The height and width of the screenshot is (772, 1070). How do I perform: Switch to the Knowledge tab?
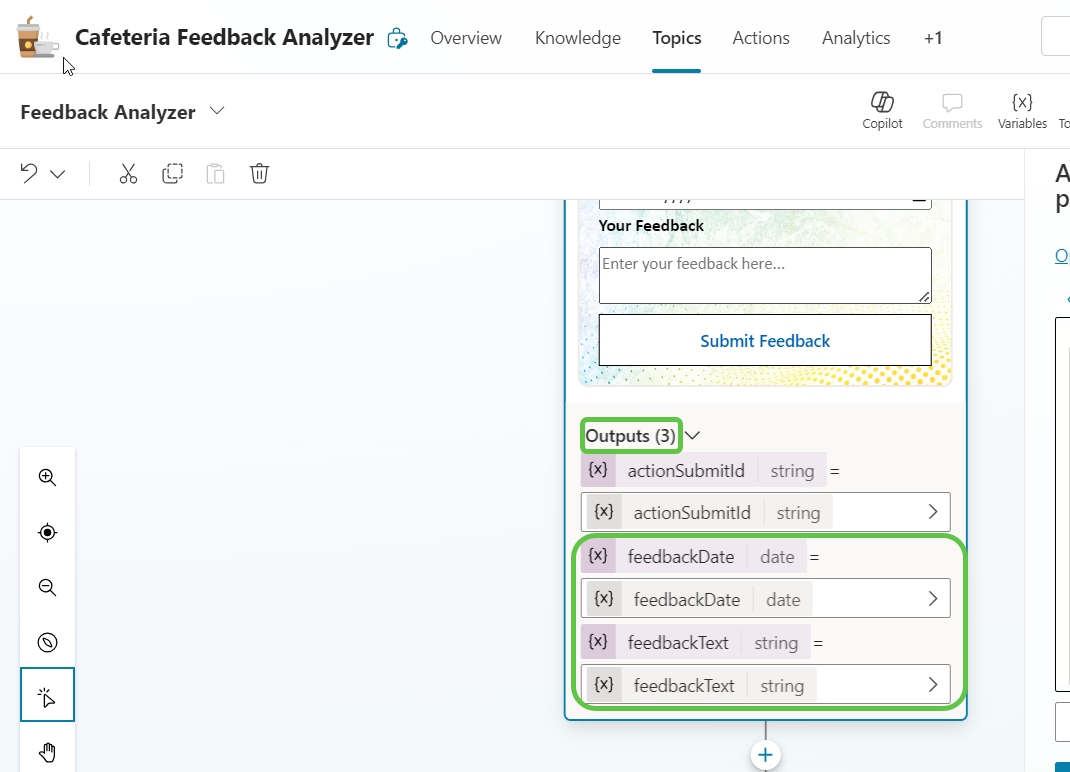point(577,38)
